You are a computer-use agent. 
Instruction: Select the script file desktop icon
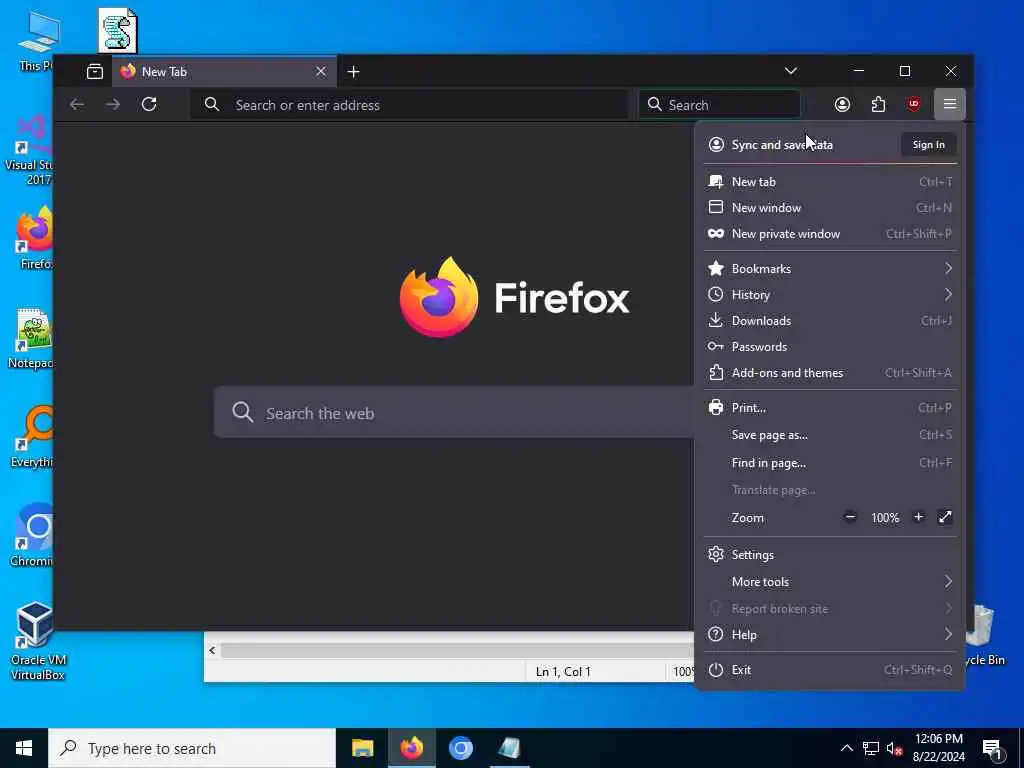click(x=118, y=31)
